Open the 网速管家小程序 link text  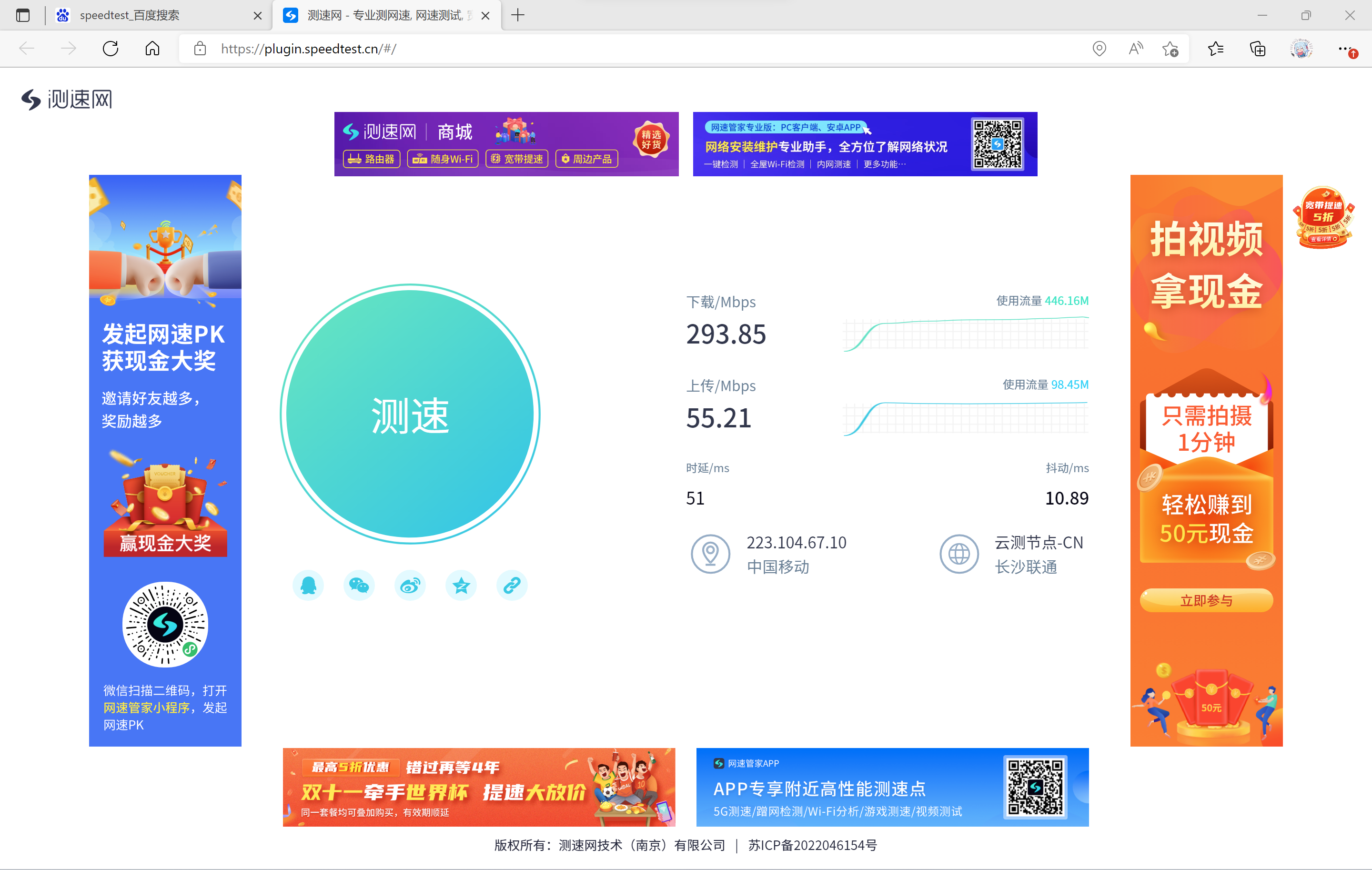tap(146, 708)
